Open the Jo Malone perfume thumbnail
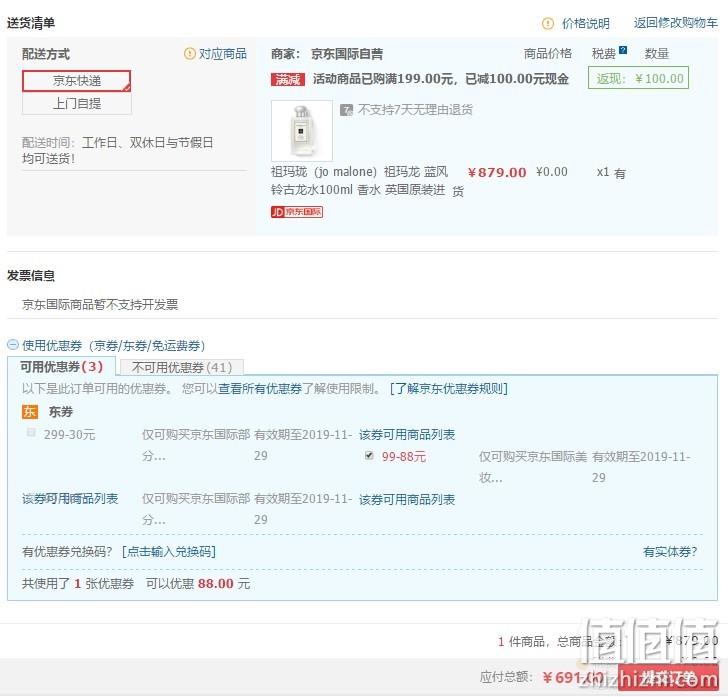The width and height of the screenshot is (728, 697). click(x=302, y=130)
